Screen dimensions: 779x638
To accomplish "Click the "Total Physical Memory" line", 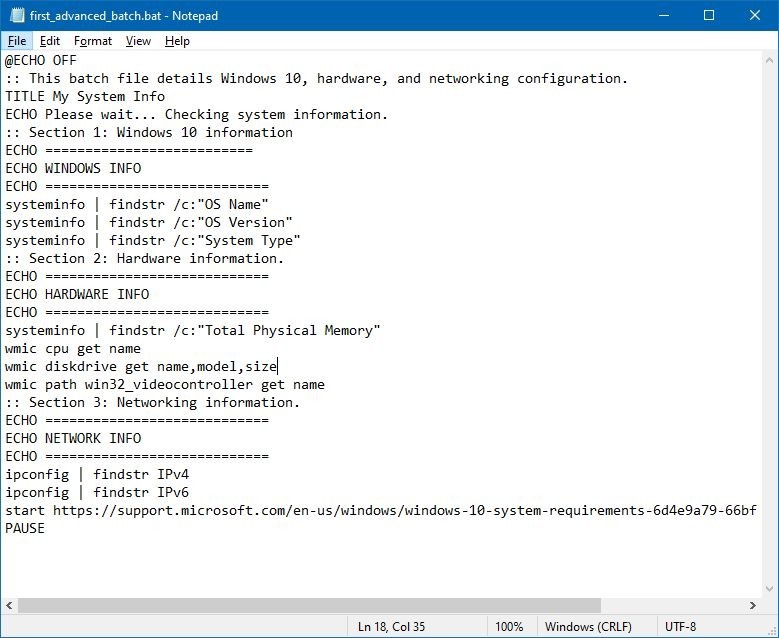I will (x=193, y=330).
